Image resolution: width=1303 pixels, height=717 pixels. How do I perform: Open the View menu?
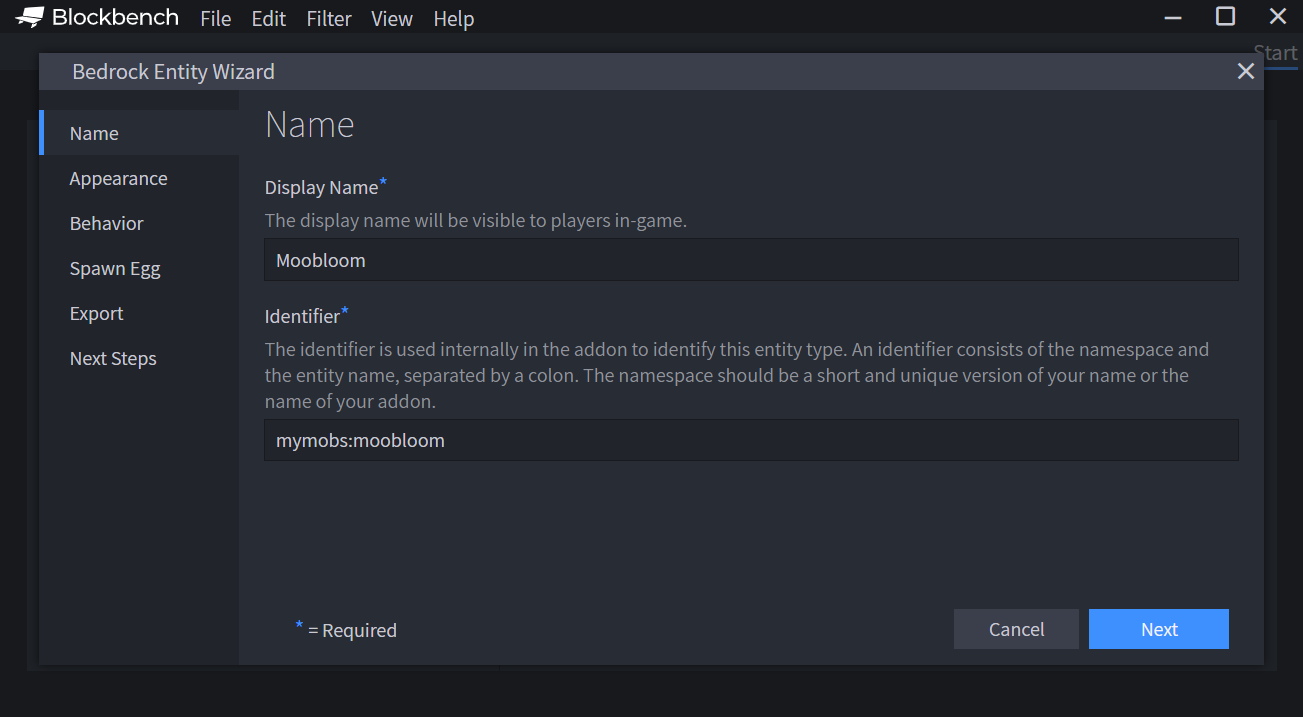(392, 19)
